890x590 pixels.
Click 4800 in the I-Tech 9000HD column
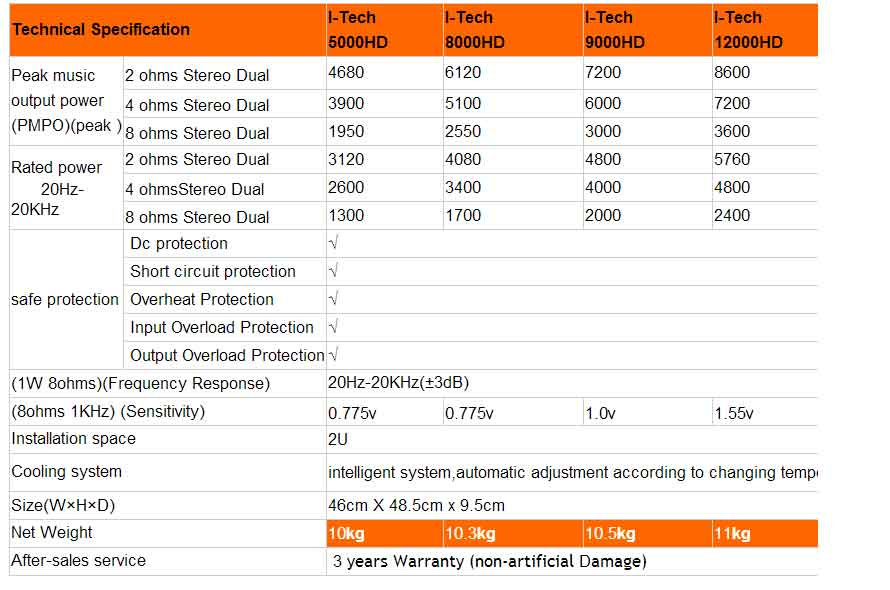(x=603, y=160)
